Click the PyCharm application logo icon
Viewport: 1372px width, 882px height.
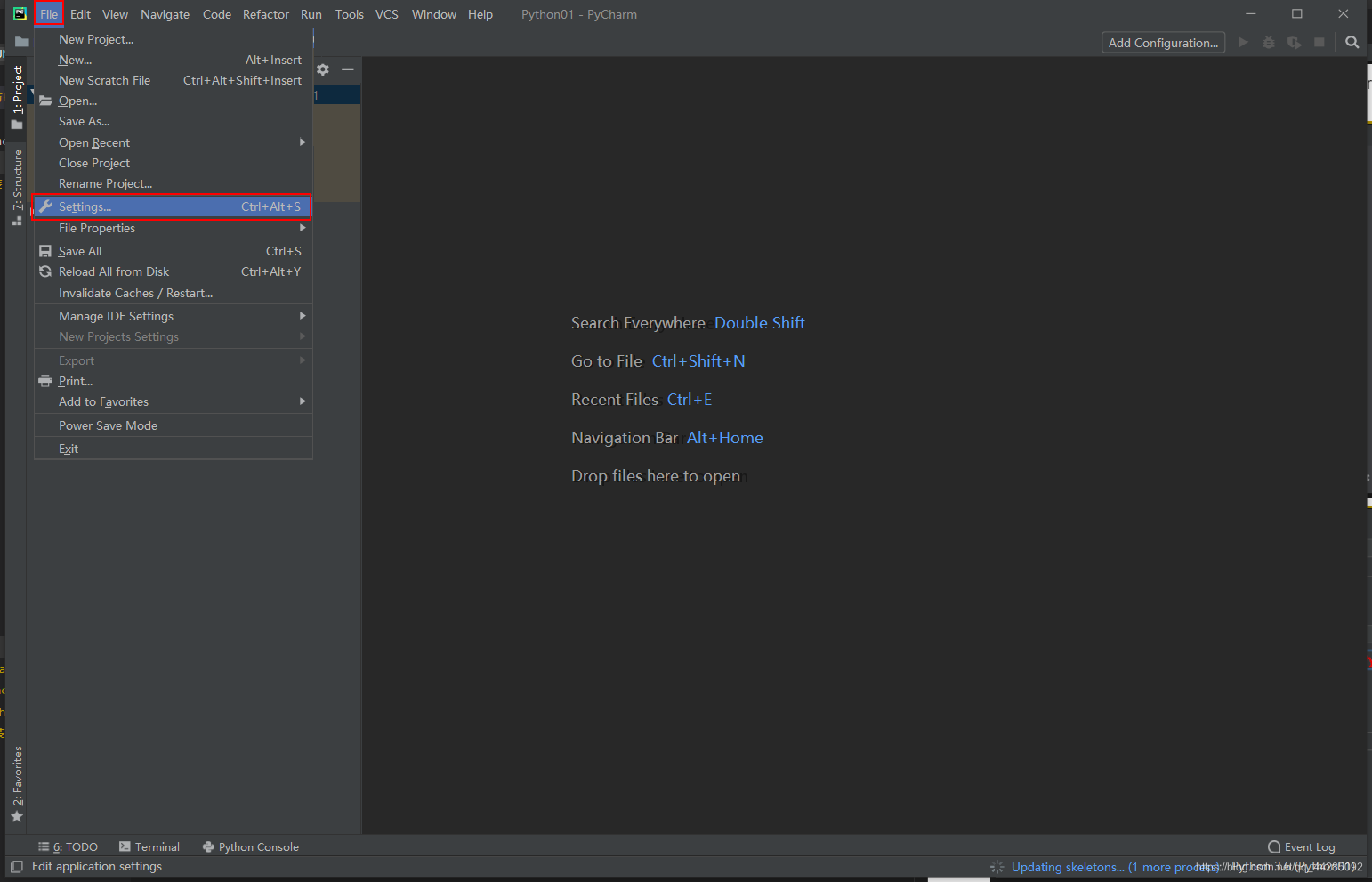coord(20,13)
